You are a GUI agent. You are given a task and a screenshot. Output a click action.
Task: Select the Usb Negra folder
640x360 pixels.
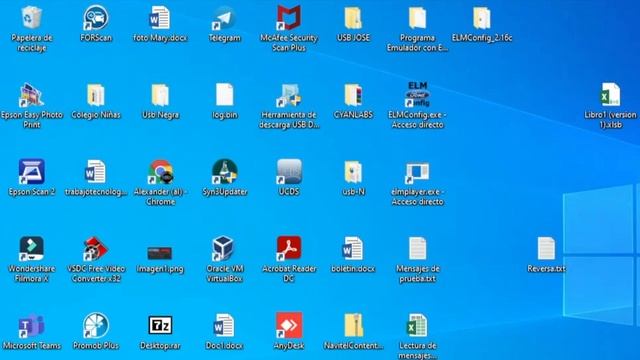point(160,96)
